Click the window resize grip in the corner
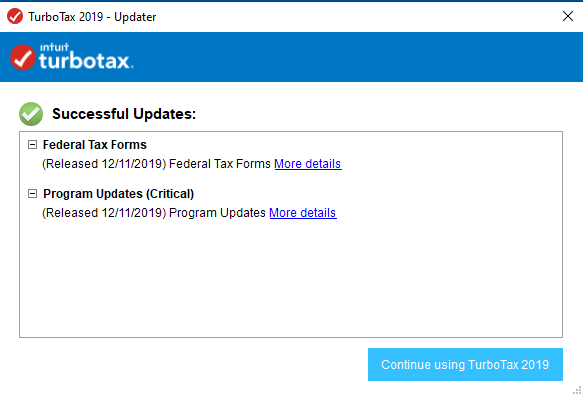The width and height of the screenshot is (583, 396). [x=577, y=390]
